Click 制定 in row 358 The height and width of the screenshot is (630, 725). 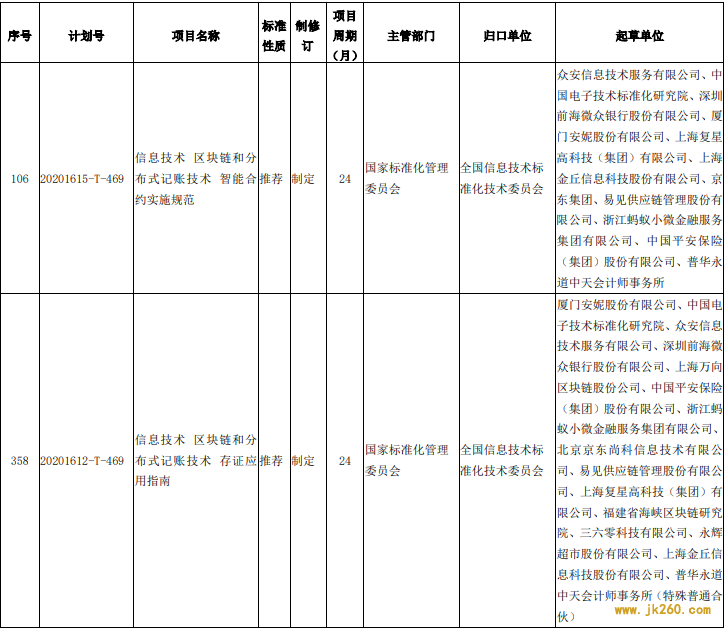click(x=303, y=460)
